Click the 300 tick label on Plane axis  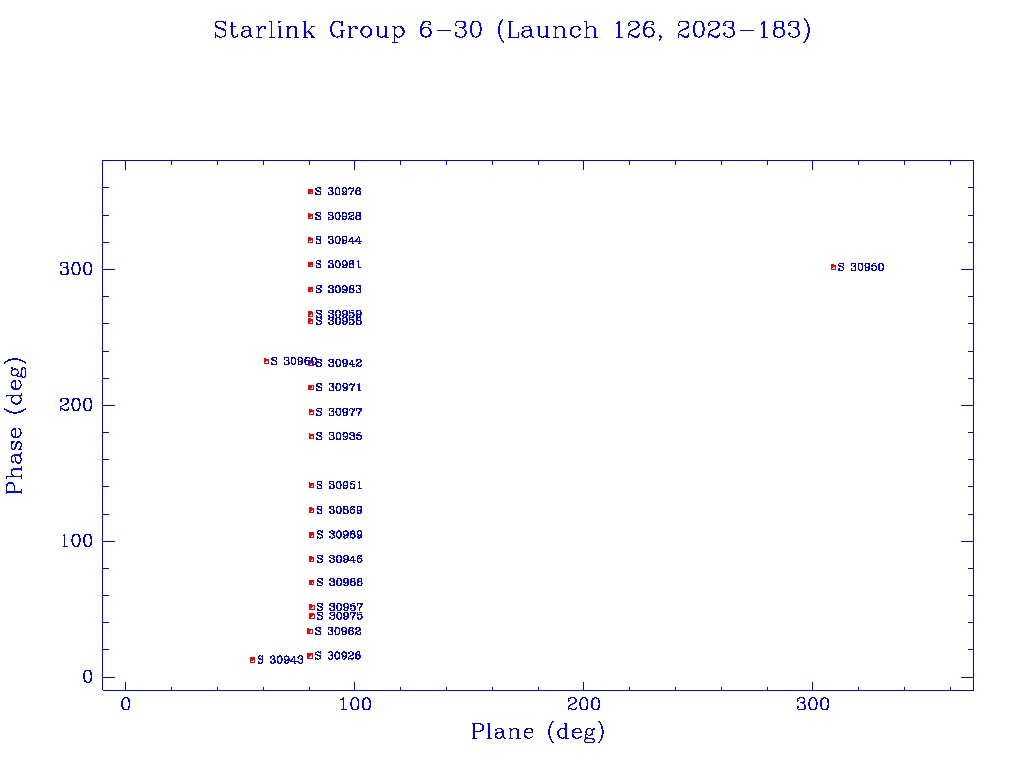point(812,705)
